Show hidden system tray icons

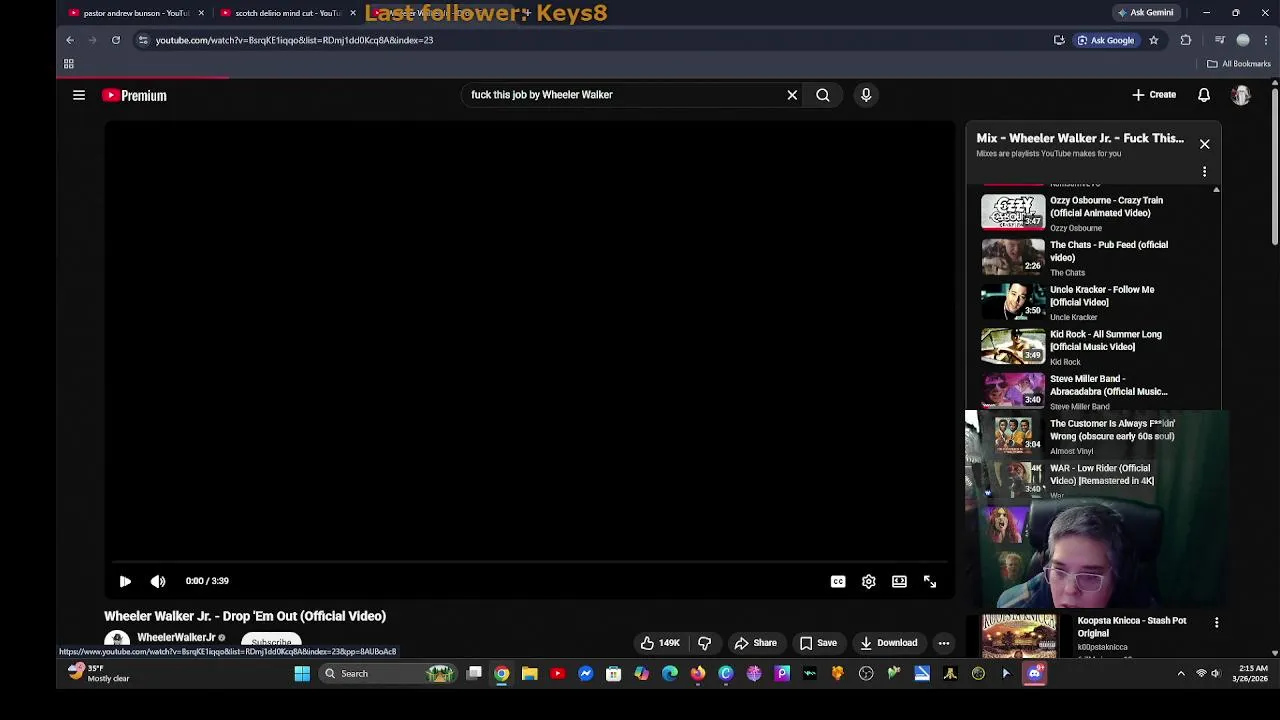point(1181,674)
